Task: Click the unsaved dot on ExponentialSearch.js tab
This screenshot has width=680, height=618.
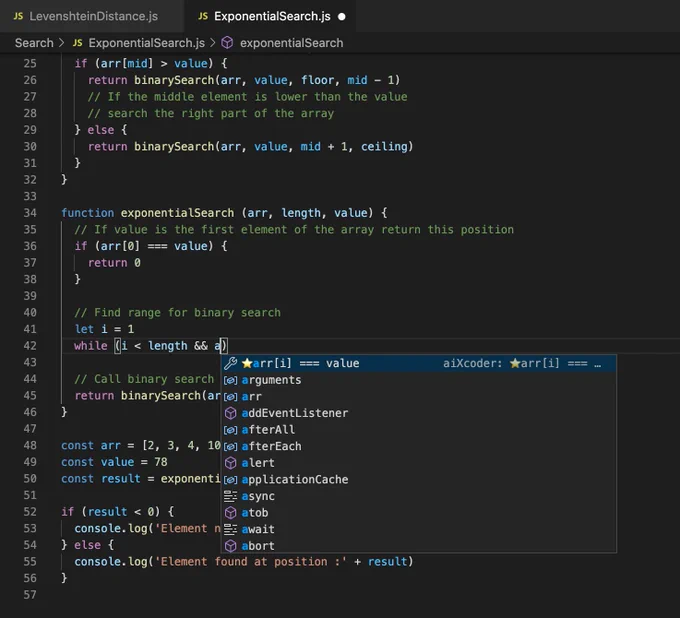Action: [x=342, y=16]
